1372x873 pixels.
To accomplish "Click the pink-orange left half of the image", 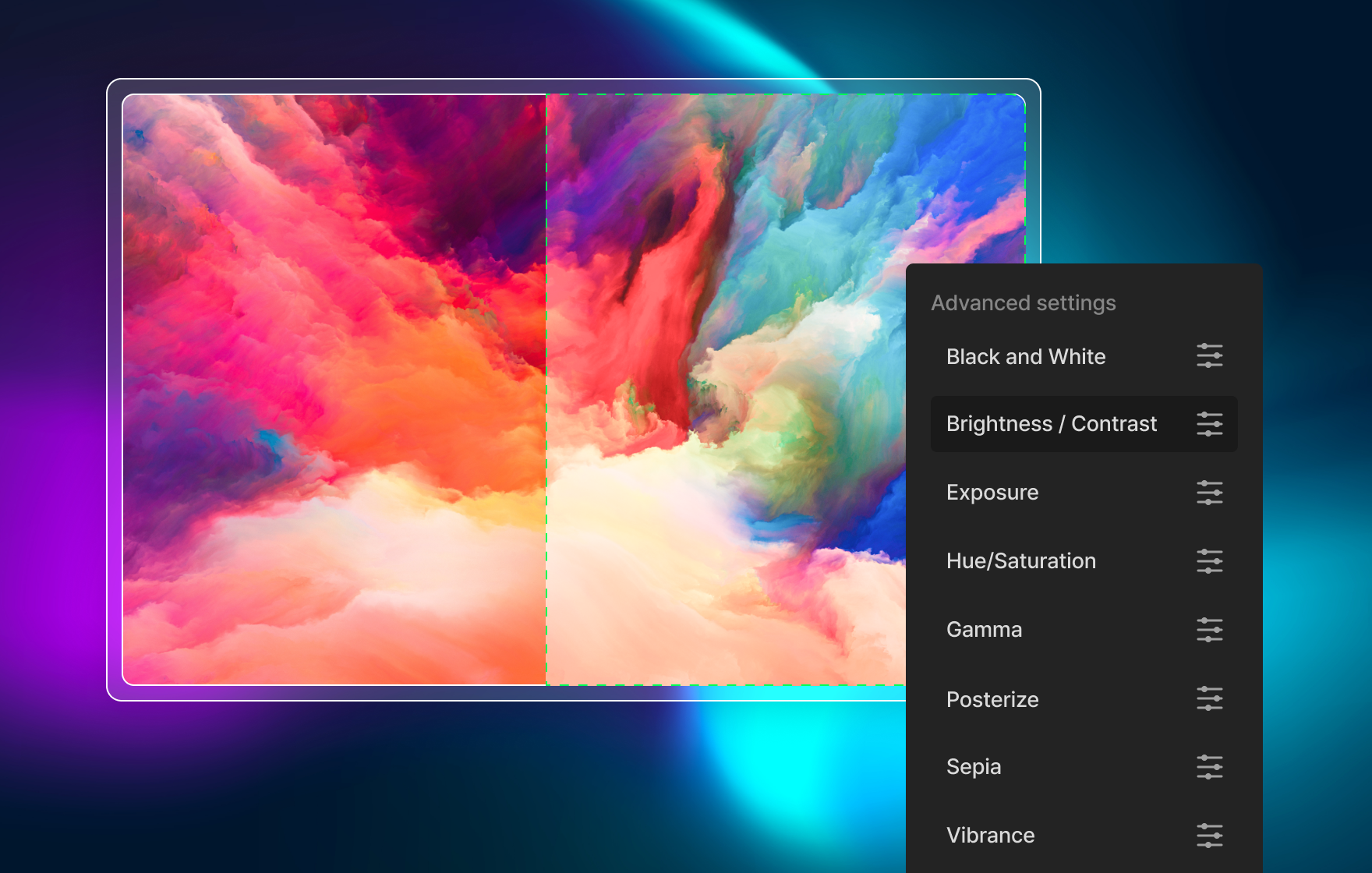I will [334, 390].
